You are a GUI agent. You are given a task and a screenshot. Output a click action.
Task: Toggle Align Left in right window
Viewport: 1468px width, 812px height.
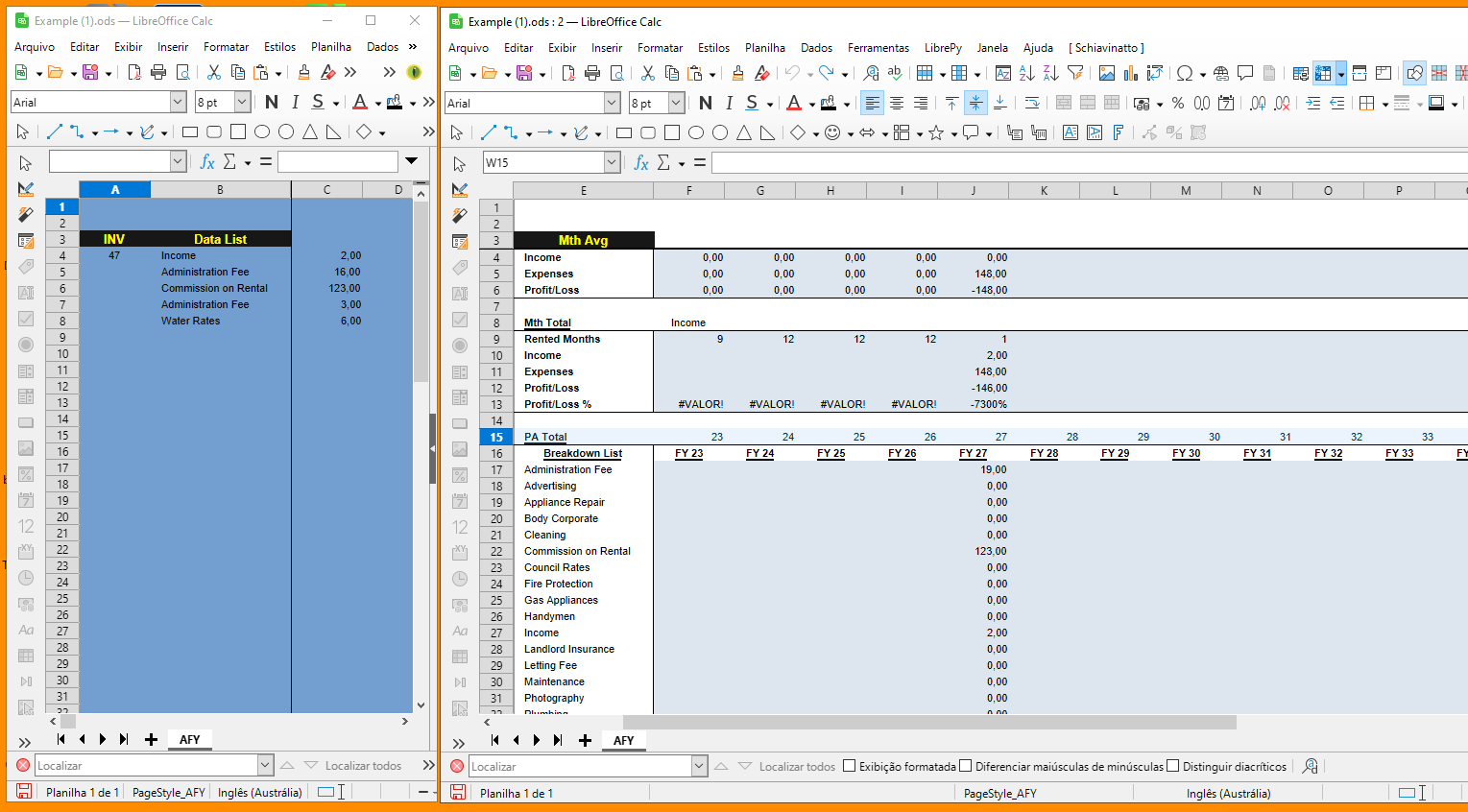872,103
